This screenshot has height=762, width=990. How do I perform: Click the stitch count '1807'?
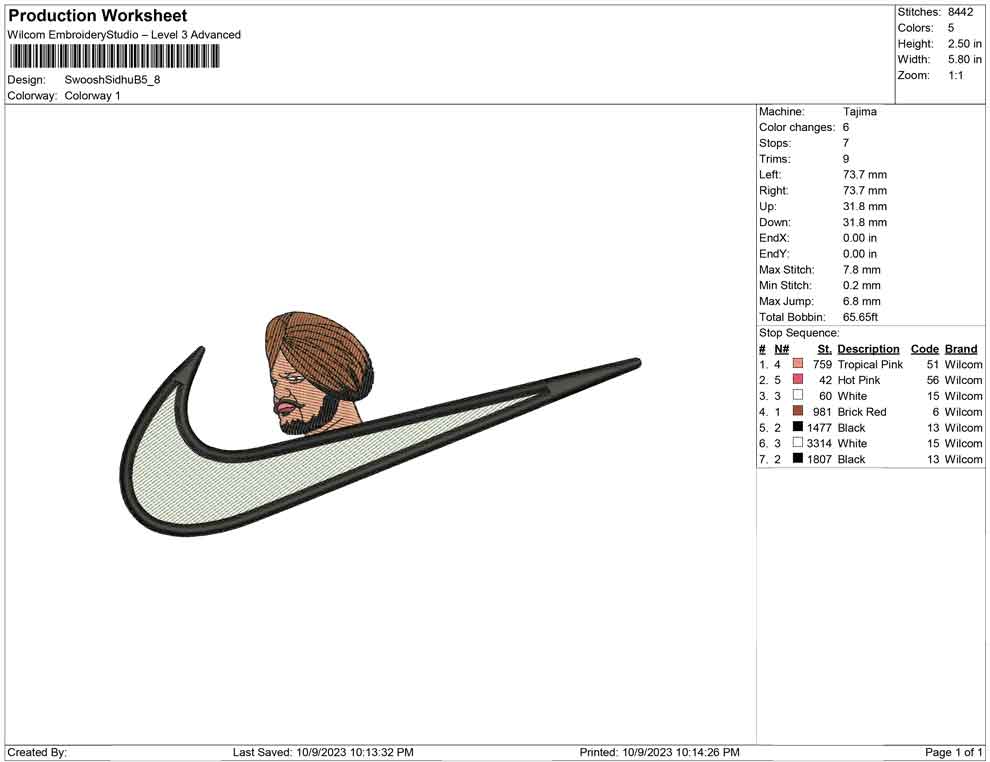coord(819,459)
